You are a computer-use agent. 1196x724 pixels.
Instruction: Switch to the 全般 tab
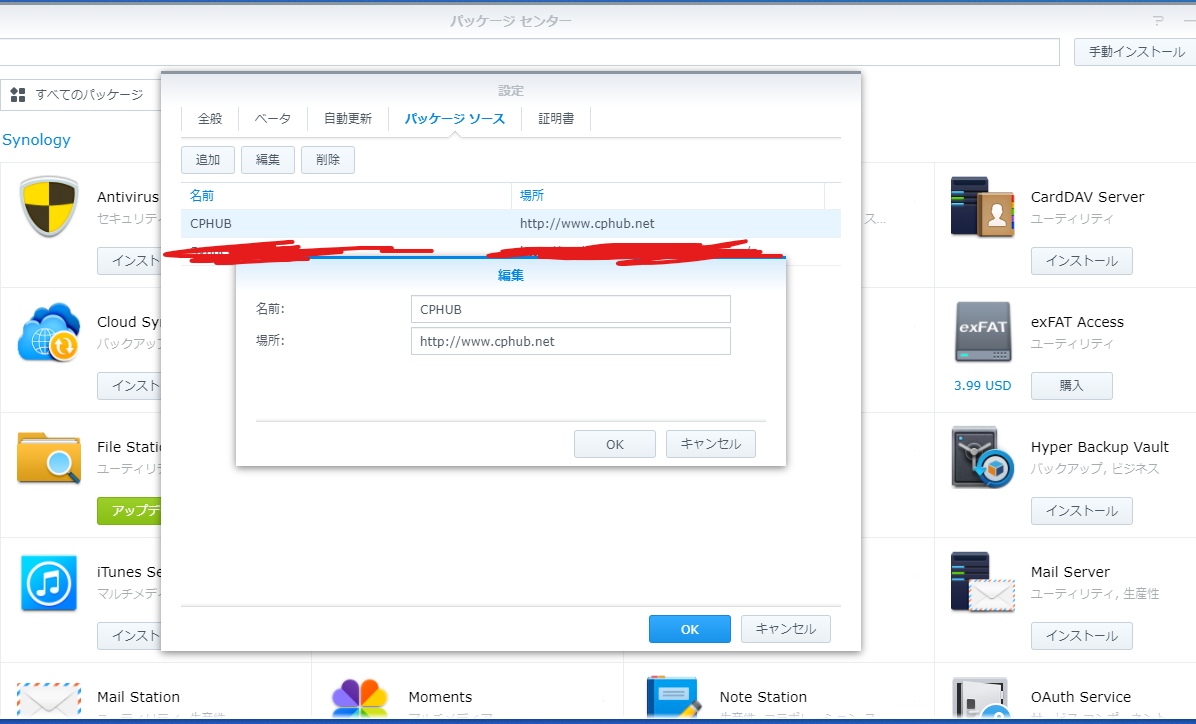[x=210, y=118]
